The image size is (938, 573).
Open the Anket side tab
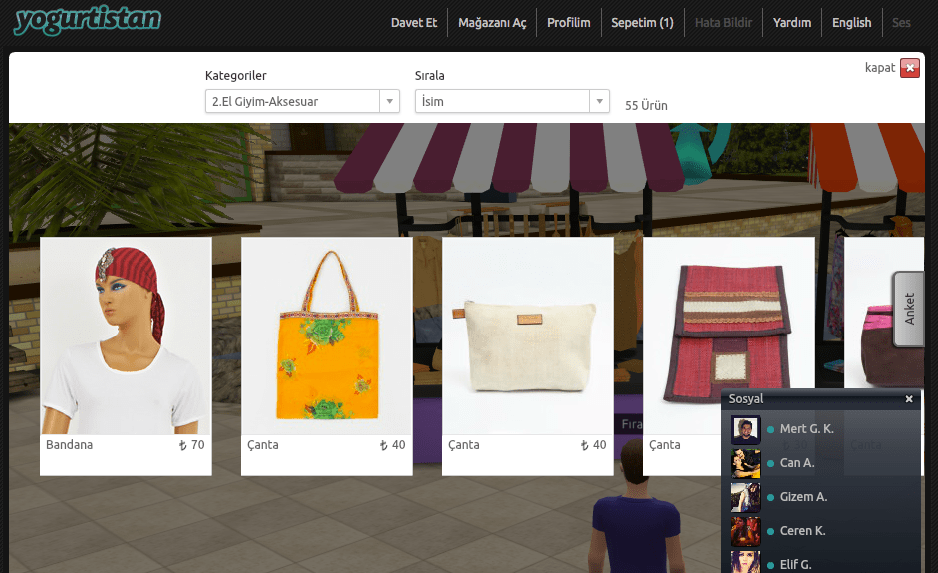pyautogui.click(x=908, y=309)
